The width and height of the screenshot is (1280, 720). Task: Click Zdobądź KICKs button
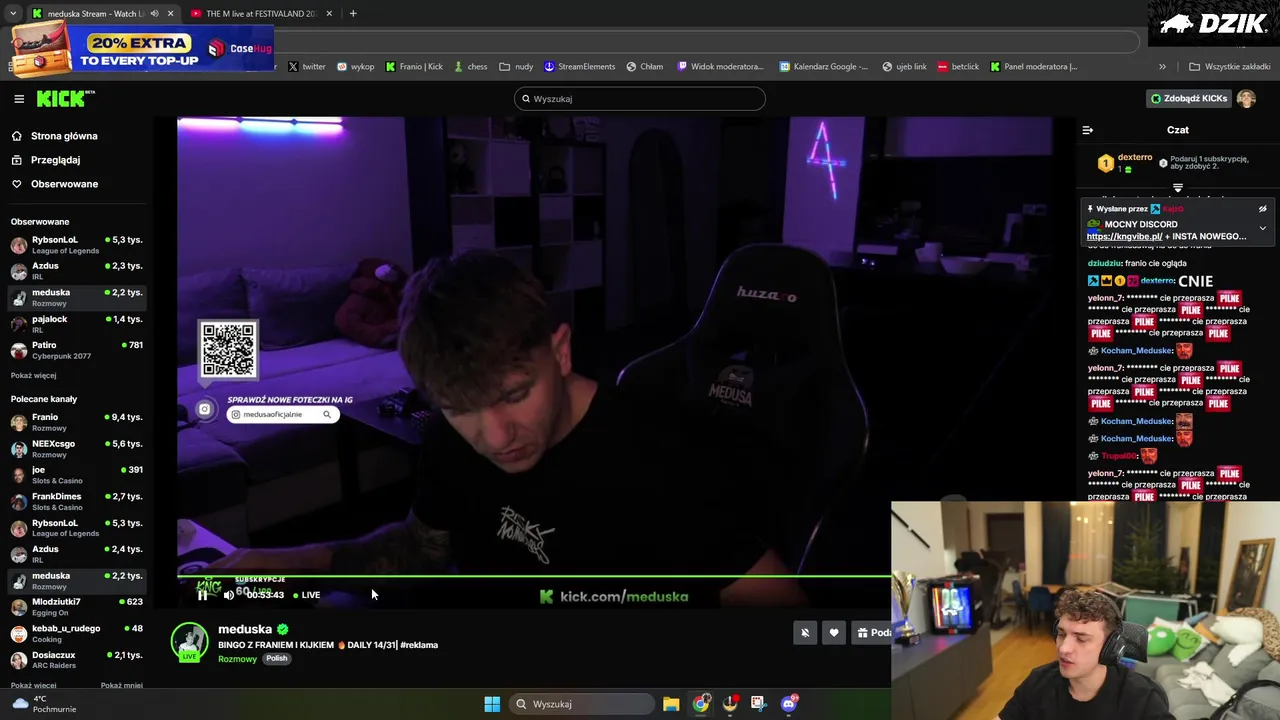coord(1189,98)
